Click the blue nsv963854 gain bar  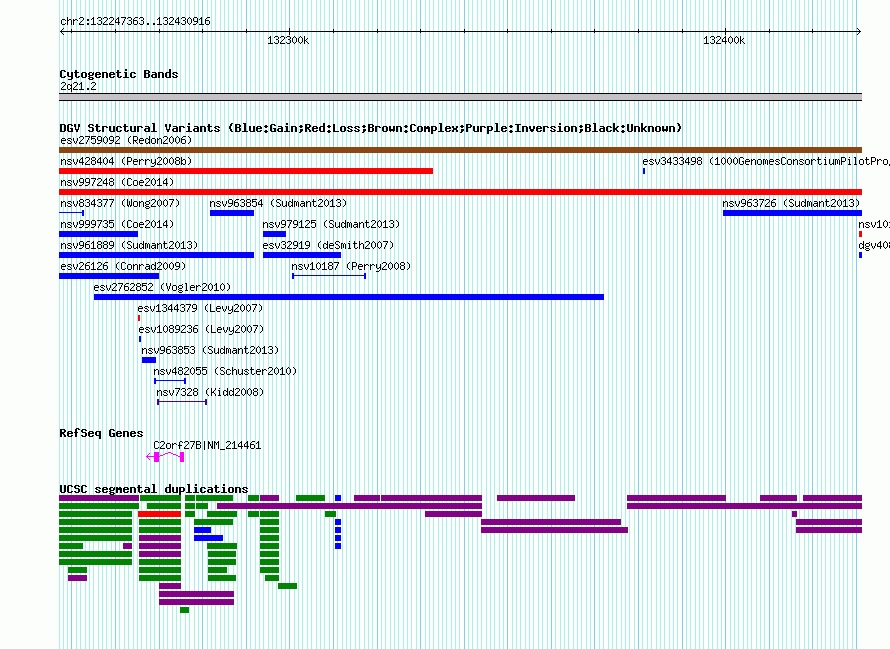[x=232, y=213]
